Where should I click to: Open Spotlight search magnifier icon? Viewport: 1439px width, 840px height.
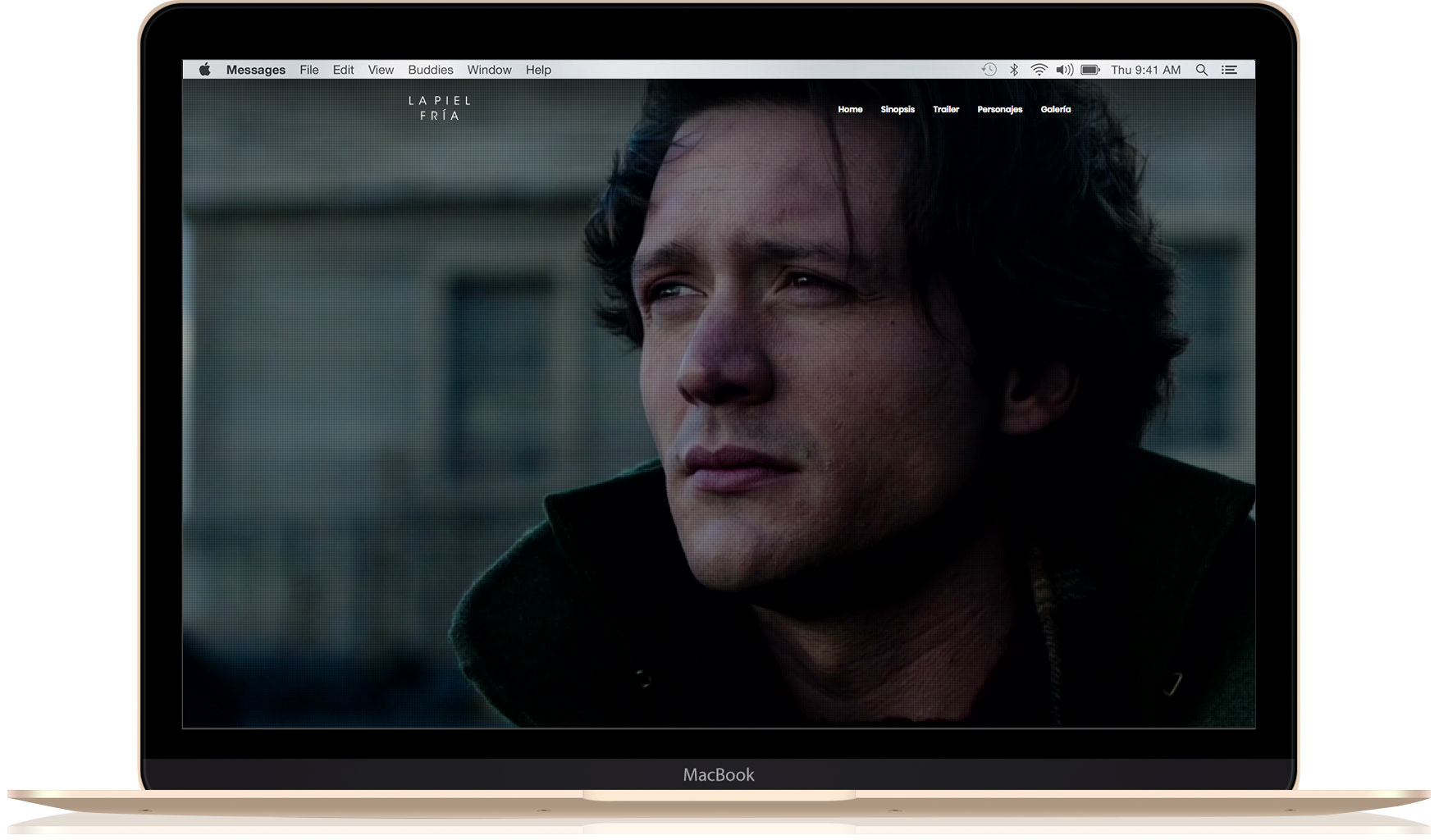(x=1202, y=70)
